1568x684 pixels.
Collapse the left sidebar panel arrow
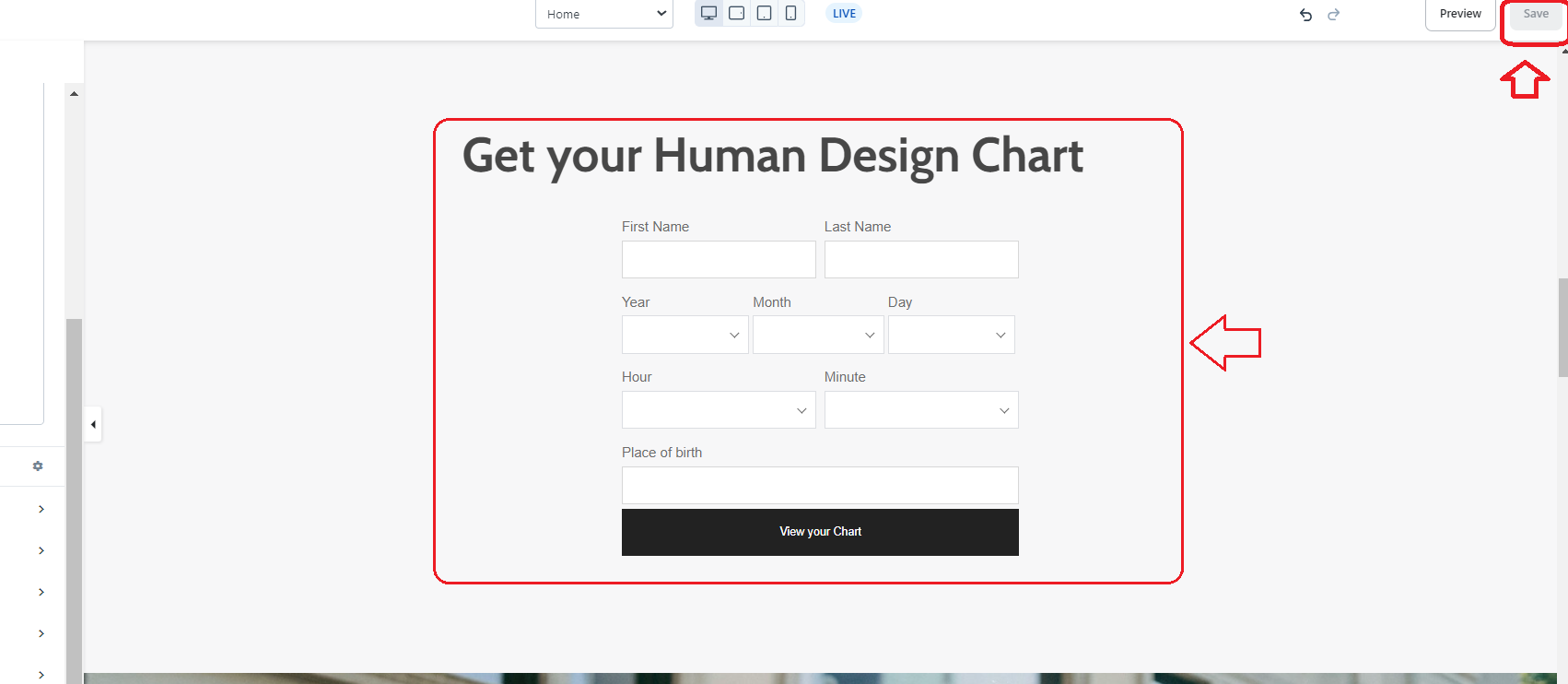click(93, 424)
